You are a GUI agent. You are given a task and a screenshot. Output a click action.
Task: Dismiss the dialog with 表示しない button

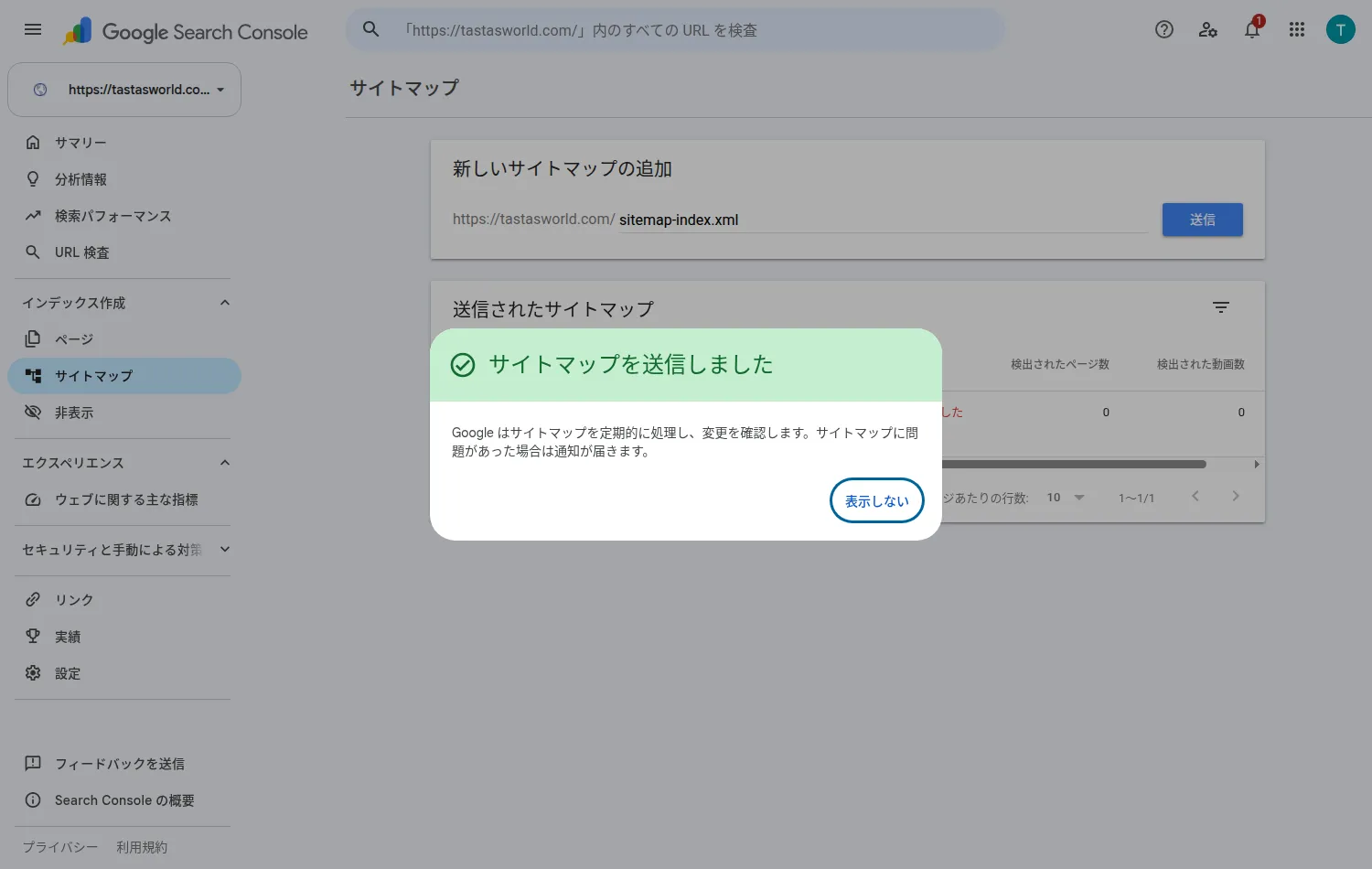pos(877,500)
